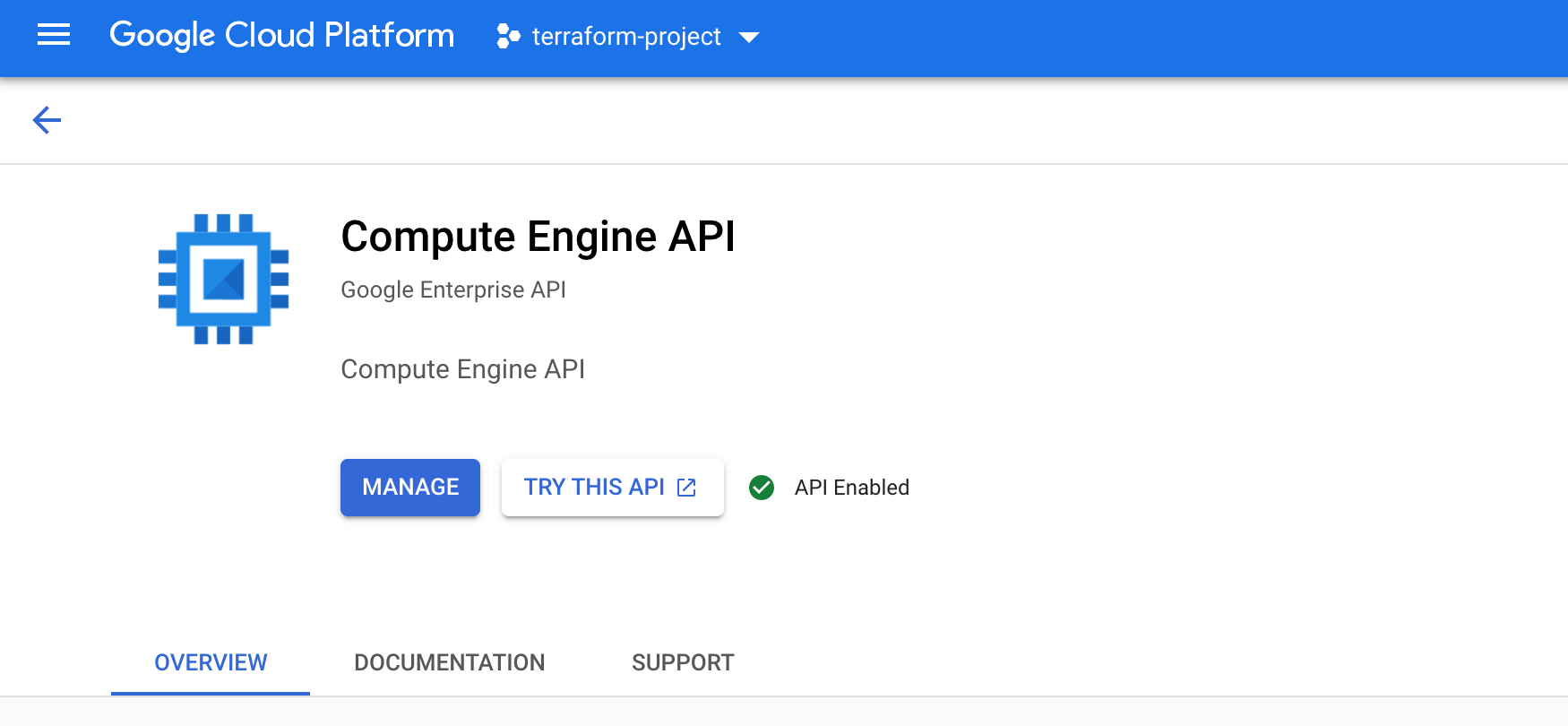This screenshot has width=1568, height=726.
Task: Go back using the left arrow
Action: 47,120
